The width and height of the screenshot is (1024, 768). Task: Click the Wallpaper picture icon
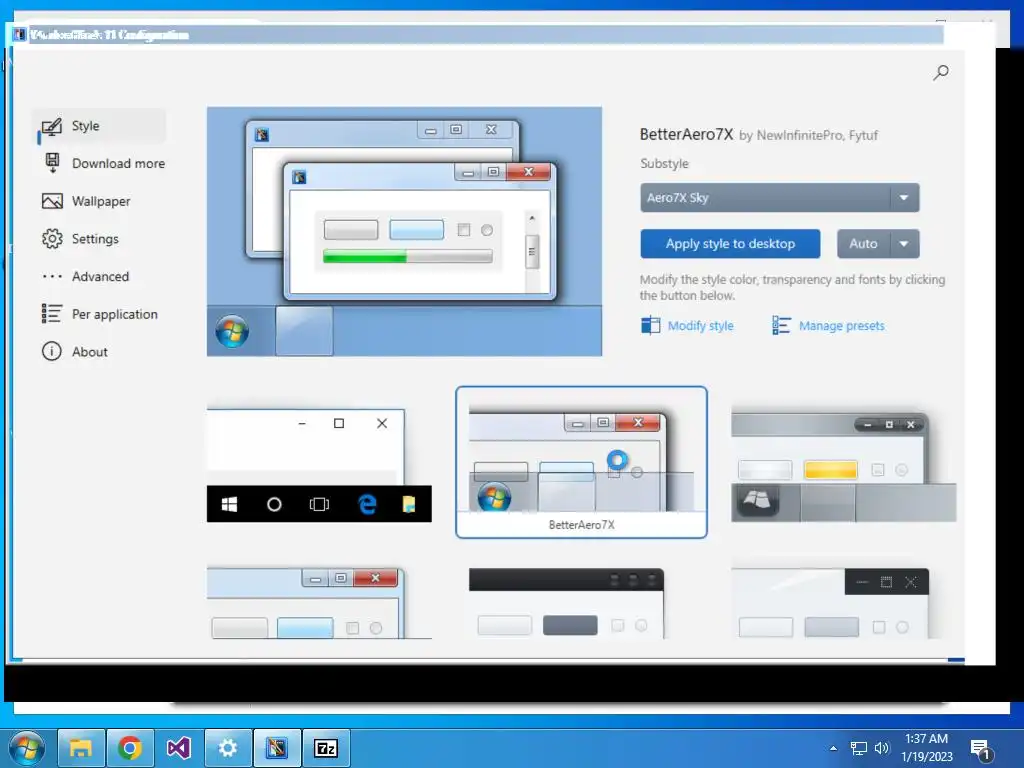[52, 201]
